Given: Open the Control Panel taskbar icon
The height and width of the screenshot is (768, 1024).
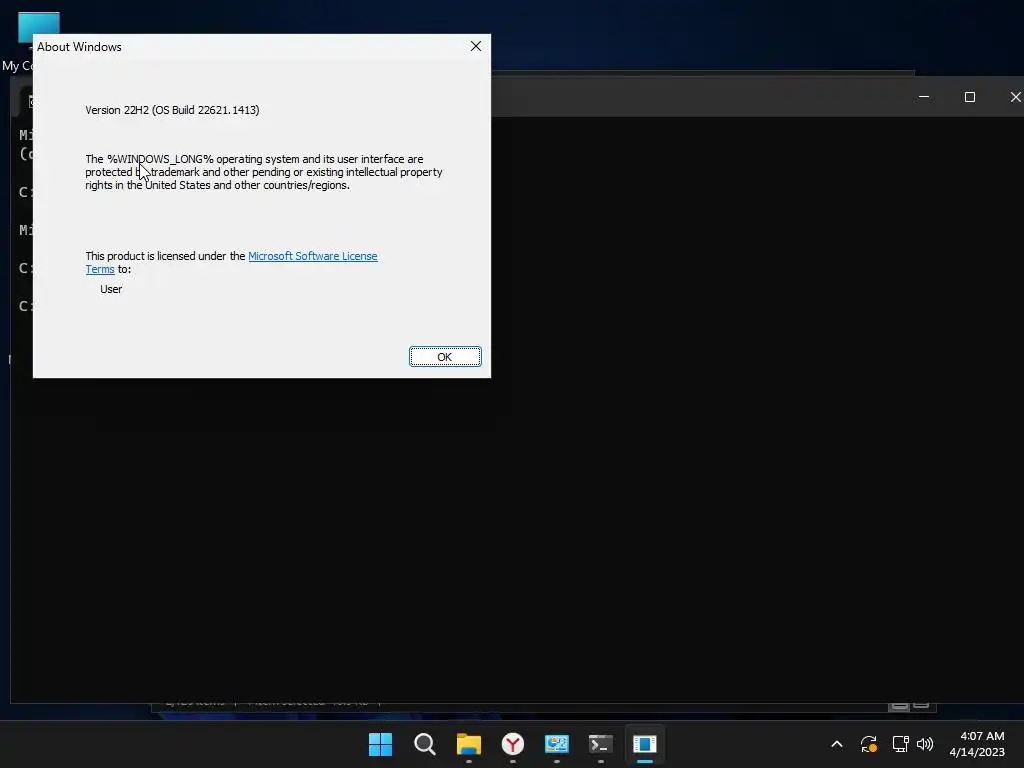Looking at the screenshot, I should coord(556,744).
